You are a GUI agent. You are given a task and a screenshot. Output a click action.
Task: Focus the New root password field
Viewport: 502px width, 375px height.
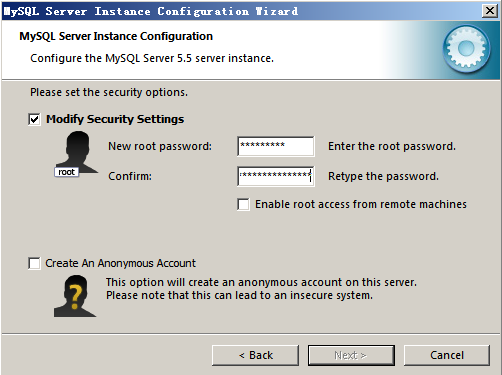click(276, 146)
